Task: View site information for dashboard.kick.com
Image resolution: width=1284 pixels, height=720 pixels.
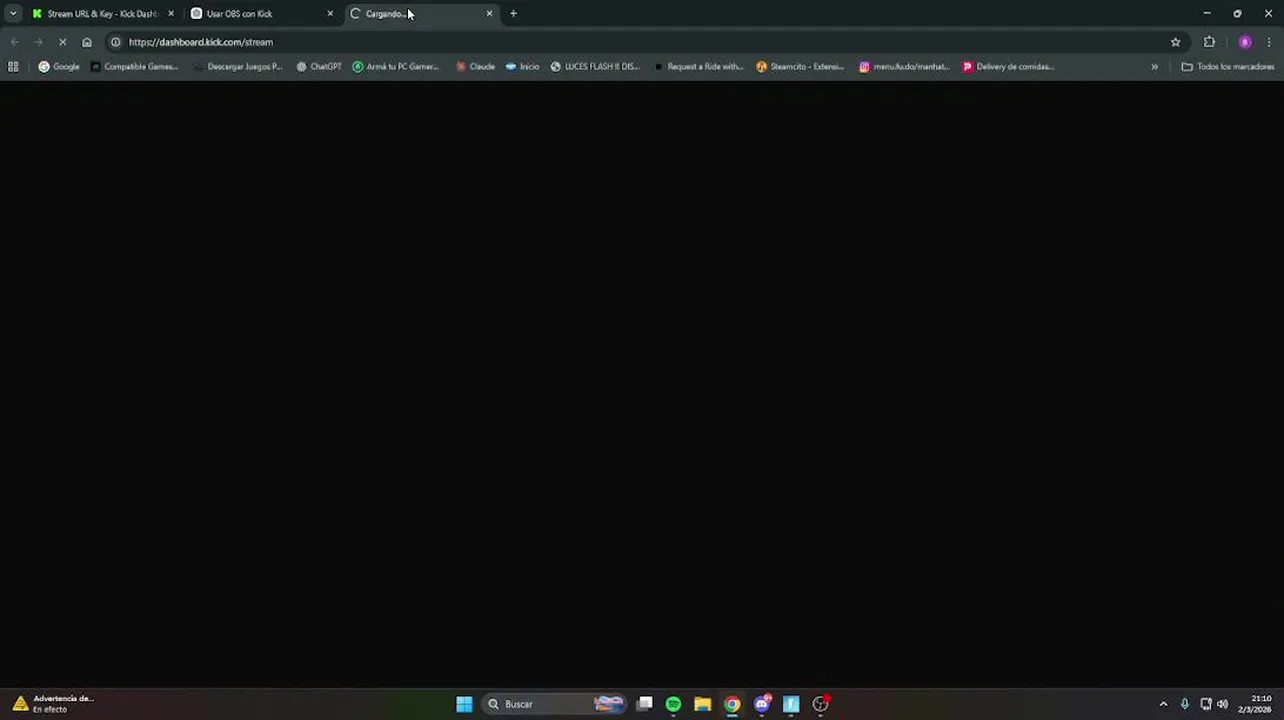Action: pyautogui.click(x=115, y=42)
